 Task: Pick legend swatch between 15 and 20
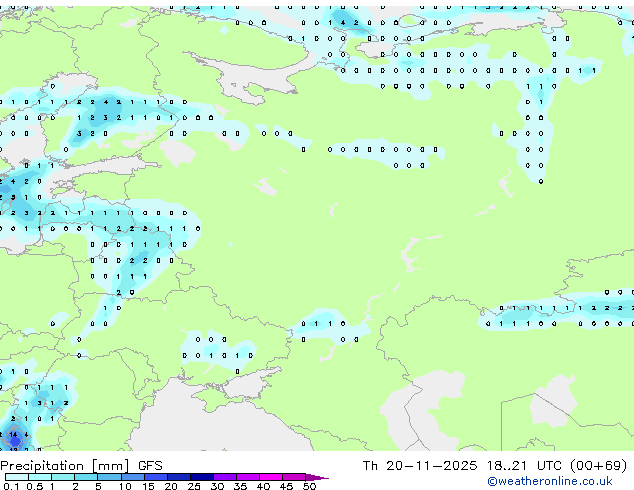click(x=156, y=477)
